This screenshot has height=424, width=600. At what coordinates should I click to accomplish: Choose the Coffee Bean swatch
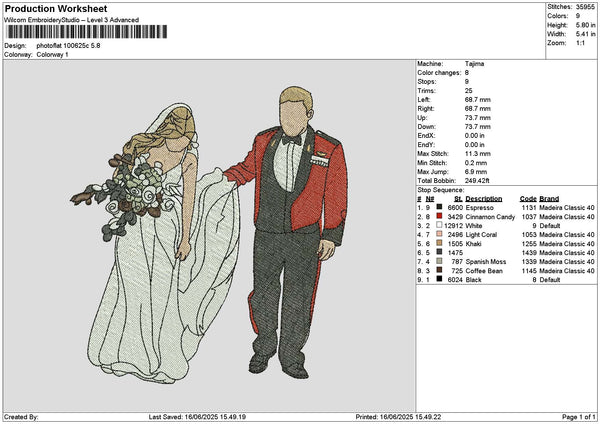point(439,270)
